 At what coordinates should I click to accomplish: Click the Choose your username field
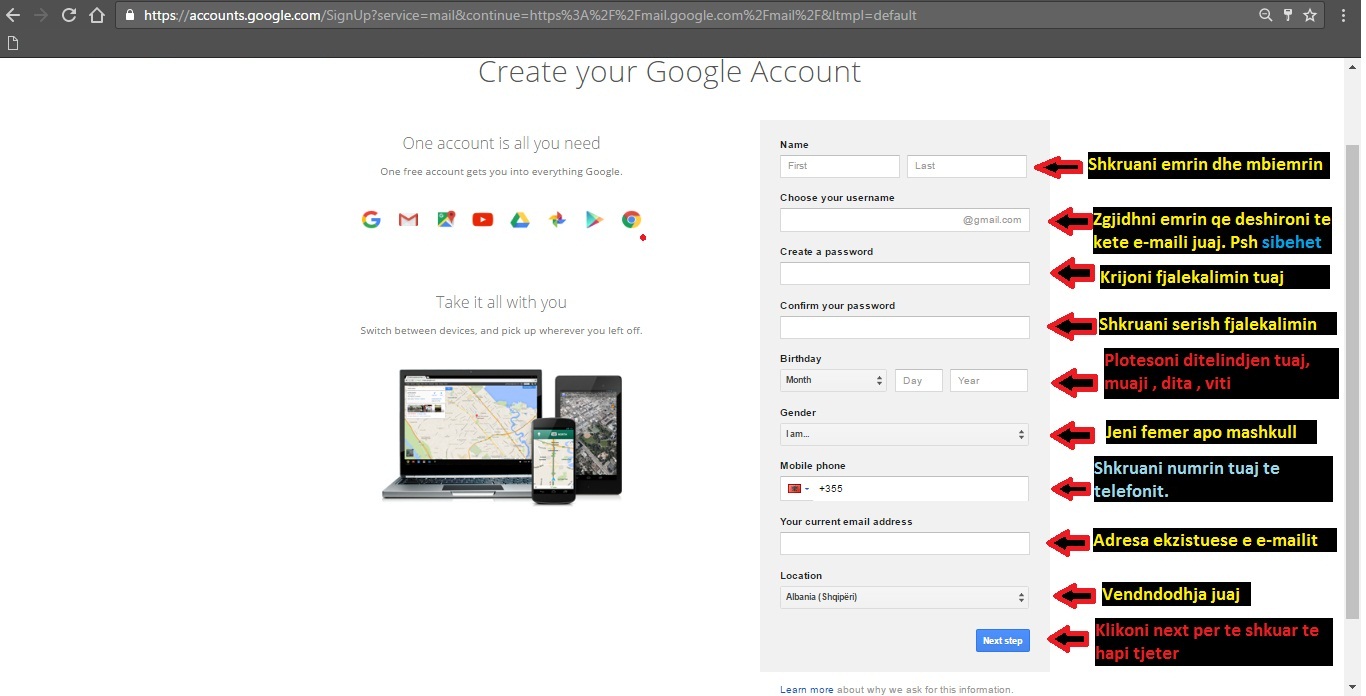point(905,220)
